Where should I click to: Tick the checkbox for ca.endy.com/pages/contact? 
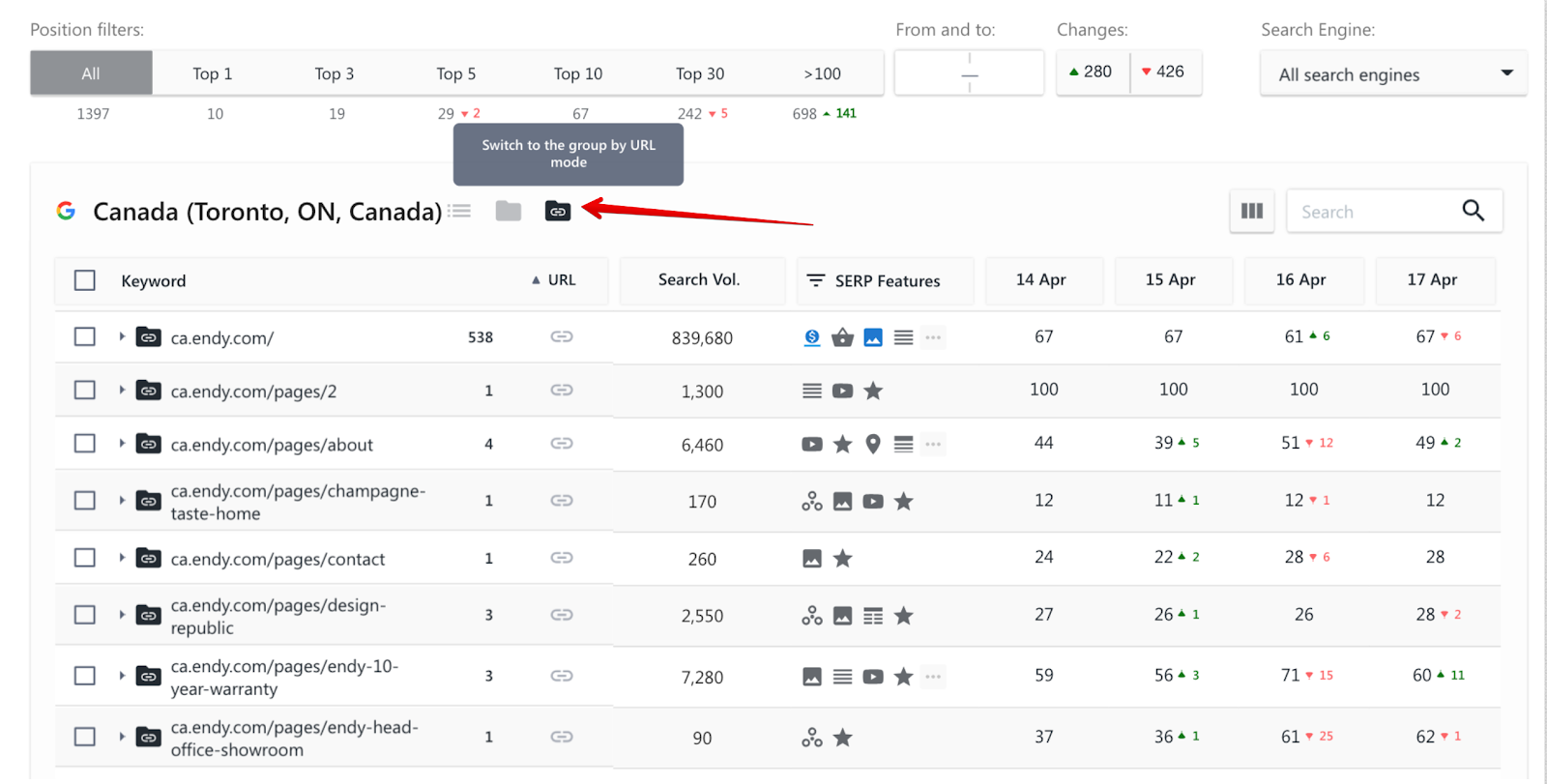(85, 558)
